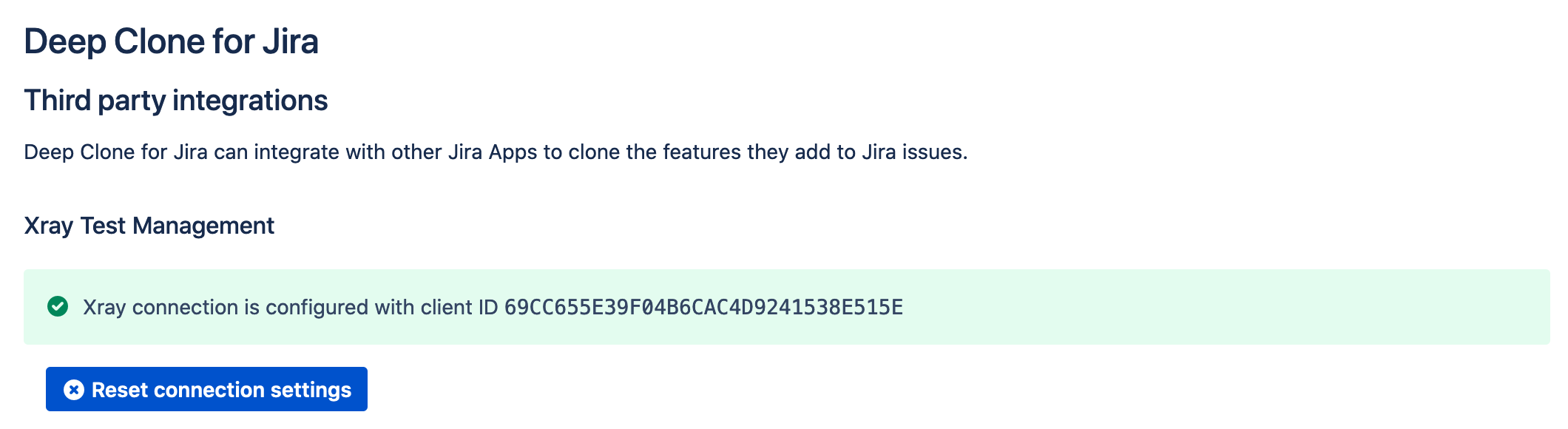The image size is (1568, 429).
Task: Click the empty right side of green banner
Action: pos(1257,307)
